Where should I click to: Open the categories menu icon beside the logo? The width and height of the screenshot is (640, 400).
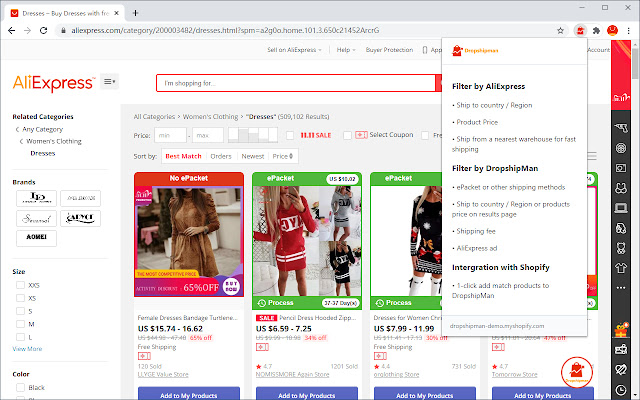[x=109, y=81]
